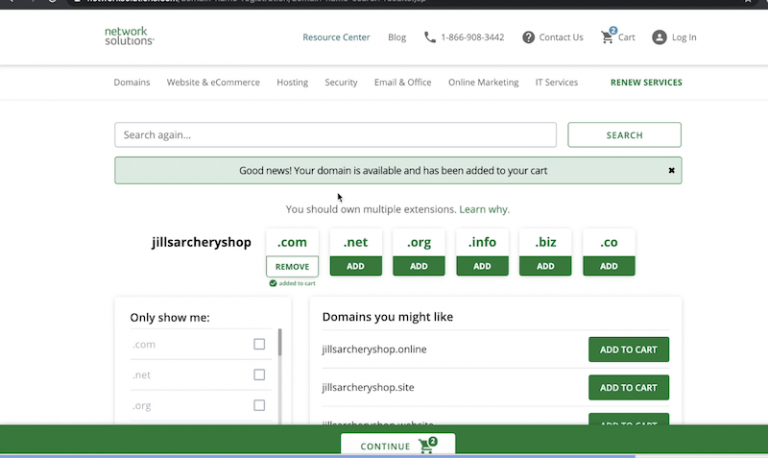The width and height of the screenshot is (768, 458).
Task: Click the Contact Us text link
Action: (561, 37)
